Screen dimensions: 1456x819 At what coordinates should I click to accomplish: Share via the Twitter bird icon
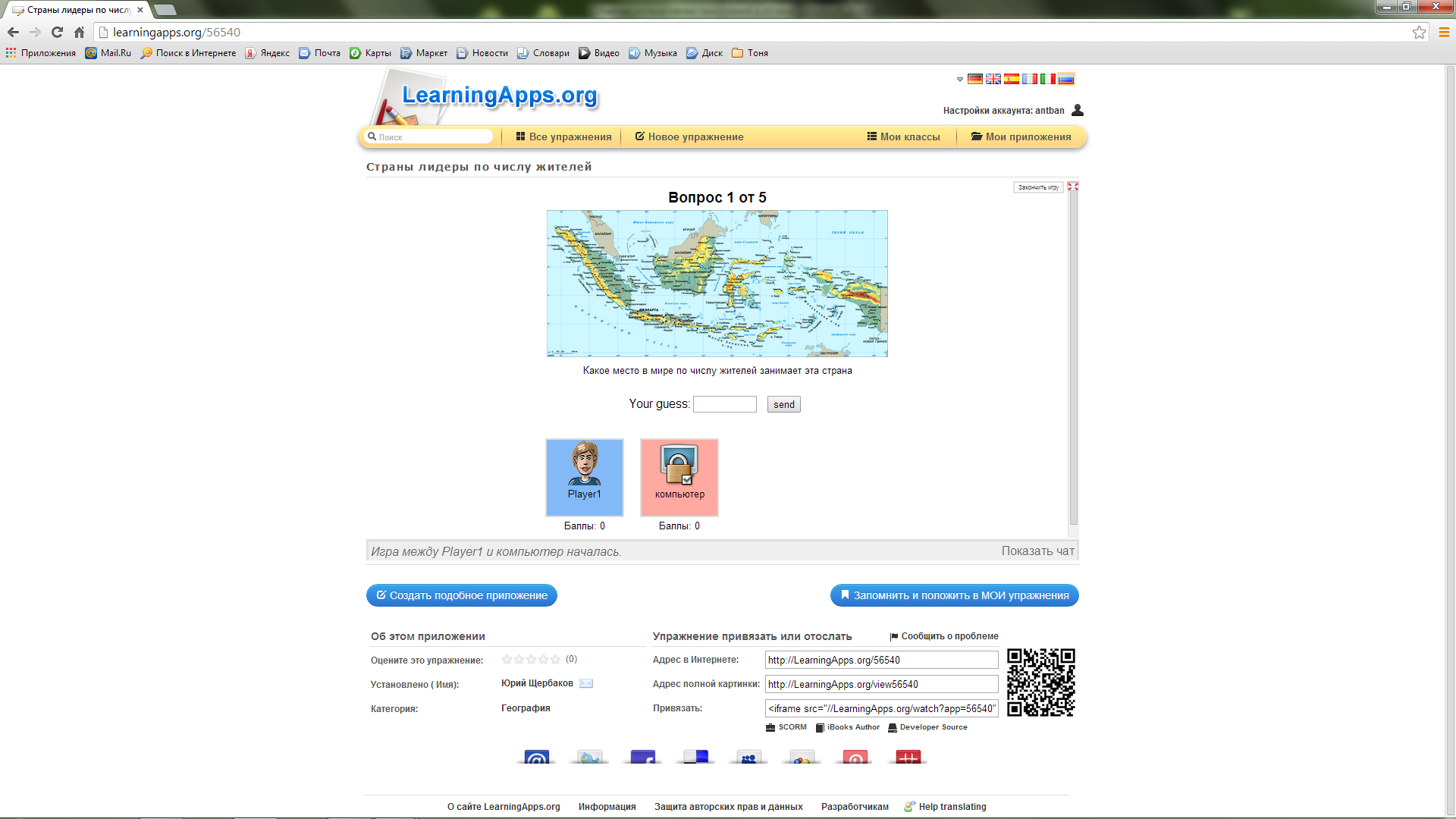590,757
